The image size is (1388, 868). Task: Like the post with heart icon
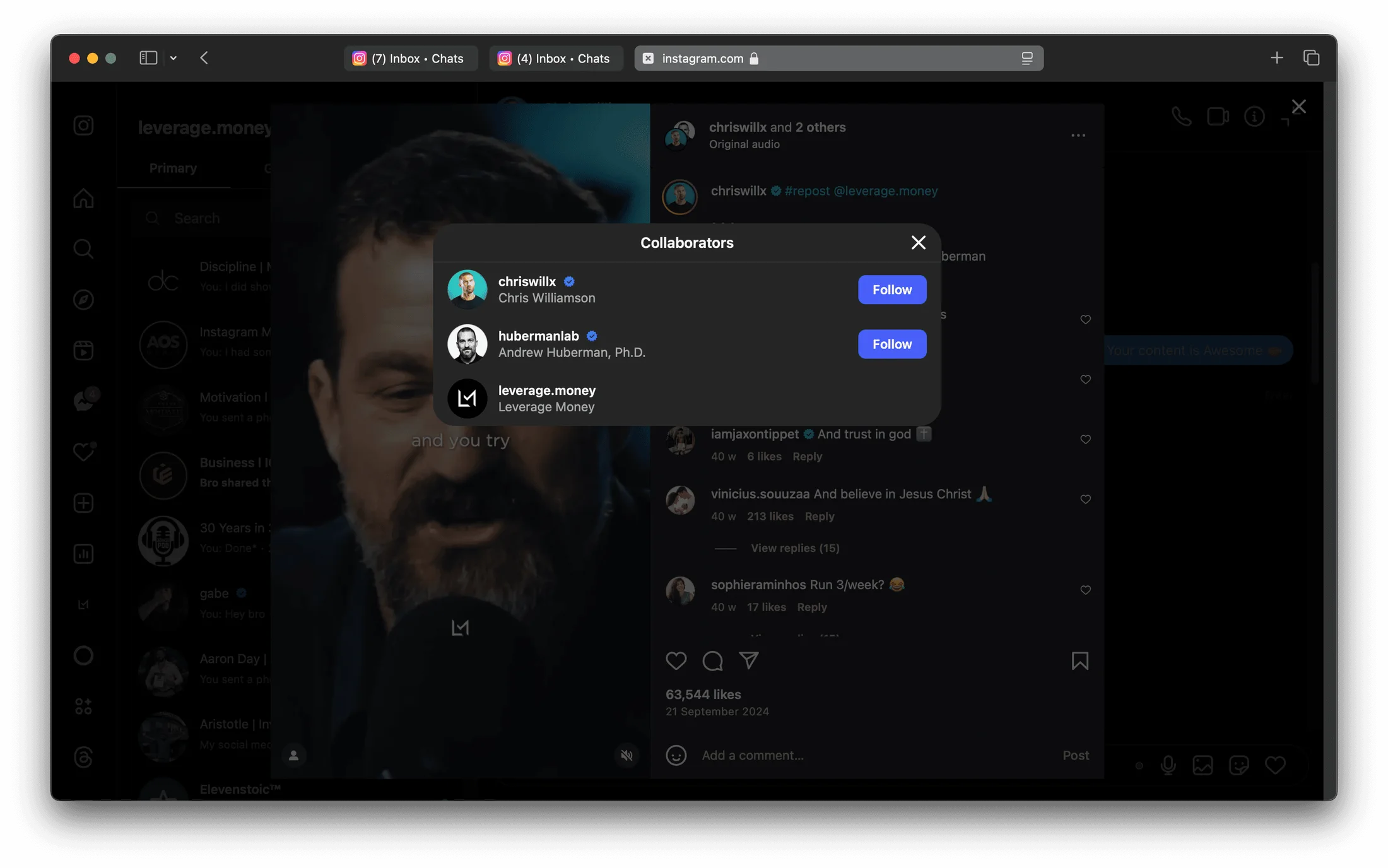pos(676,660)
